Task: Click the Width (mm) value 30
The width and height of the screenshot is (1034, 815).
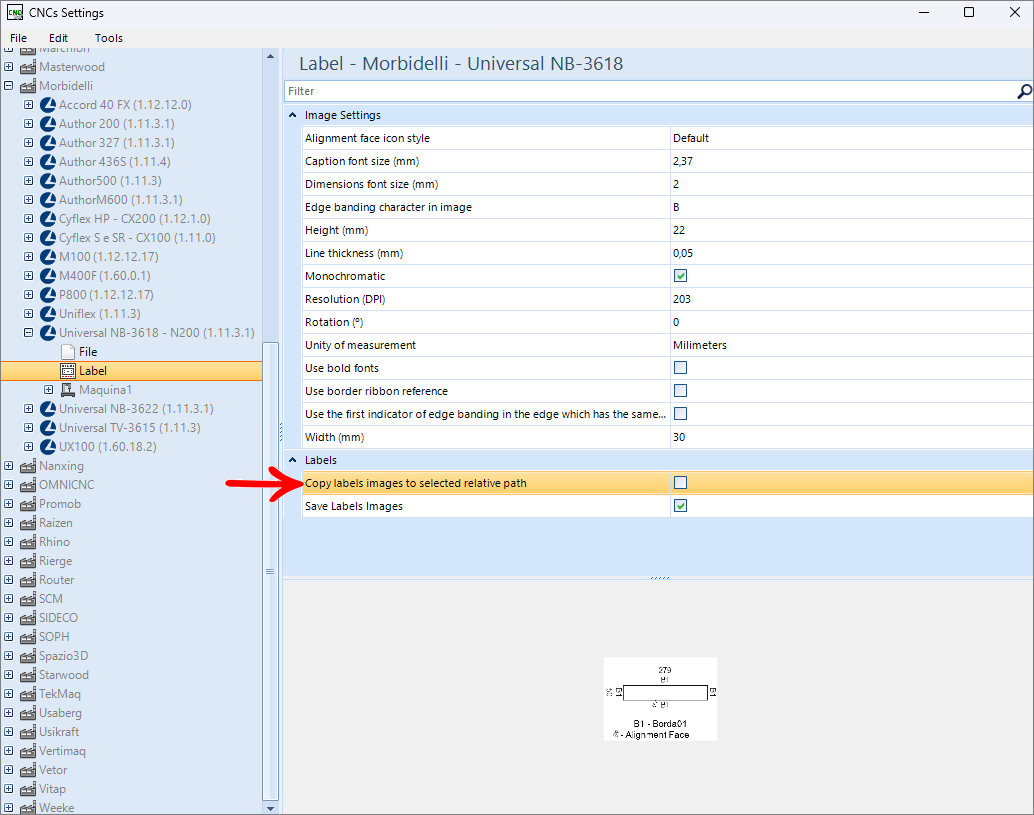Action: click(679, 437)
